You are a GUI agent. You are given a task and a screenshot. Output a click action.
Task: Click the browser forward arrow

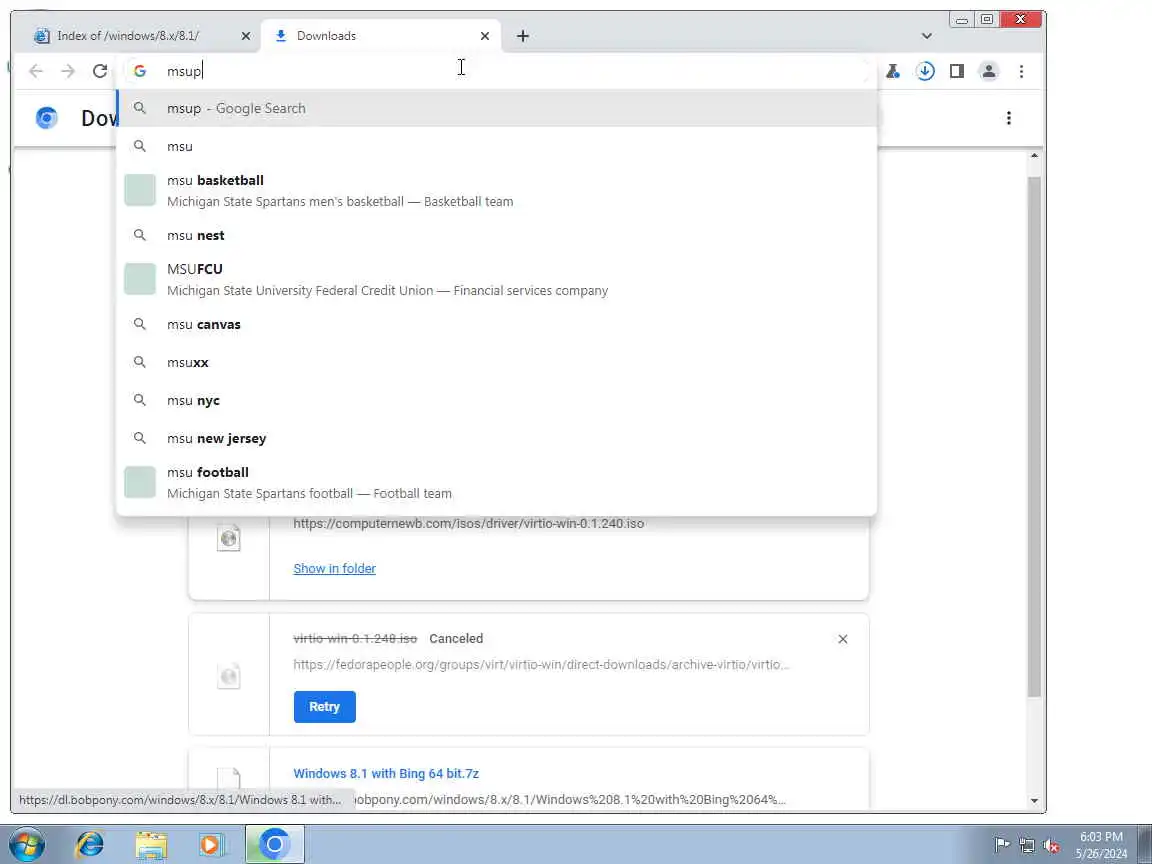[68, 71]
